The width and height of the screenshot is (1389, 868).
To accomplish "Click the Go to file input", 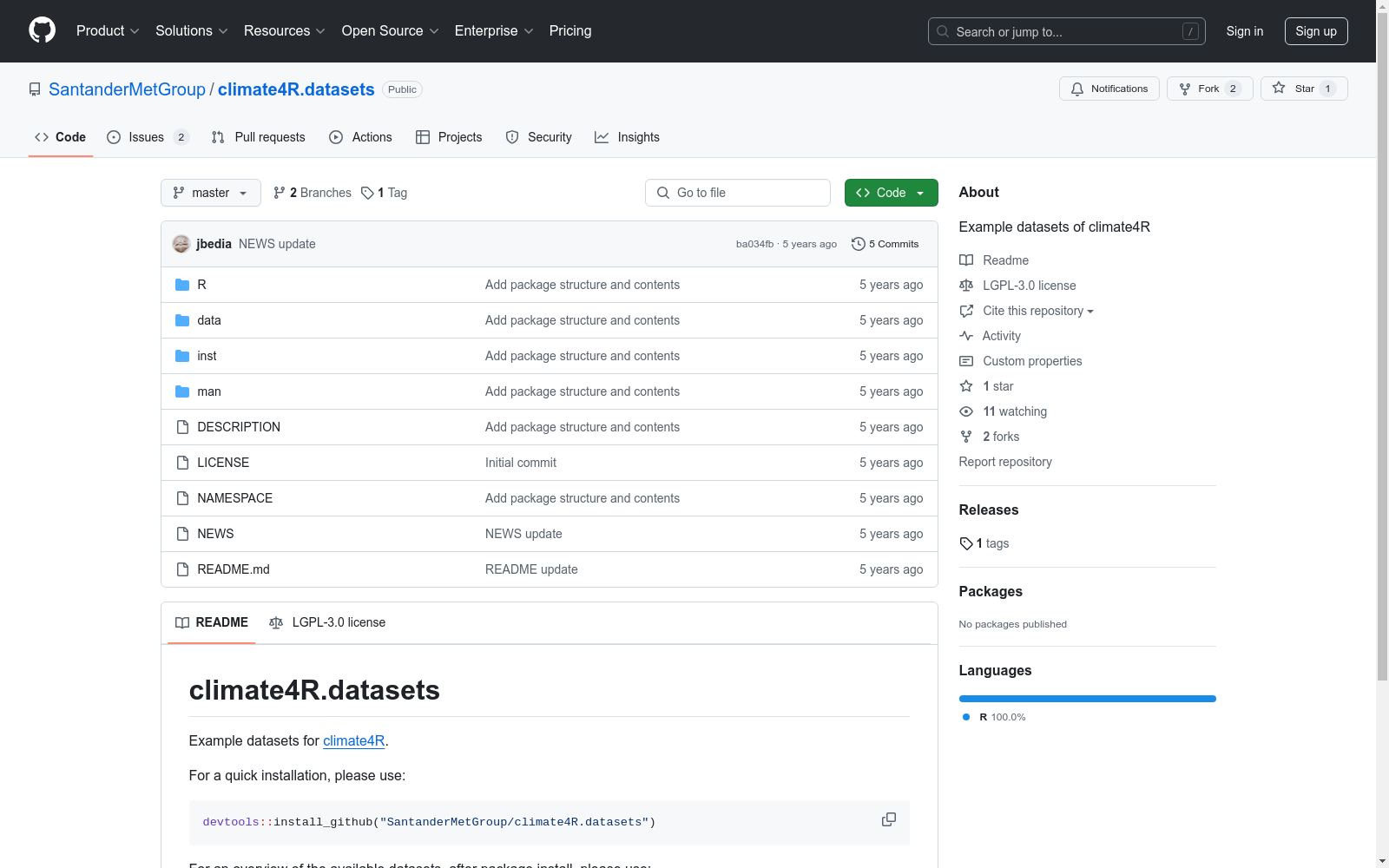I will click(738, 193).
